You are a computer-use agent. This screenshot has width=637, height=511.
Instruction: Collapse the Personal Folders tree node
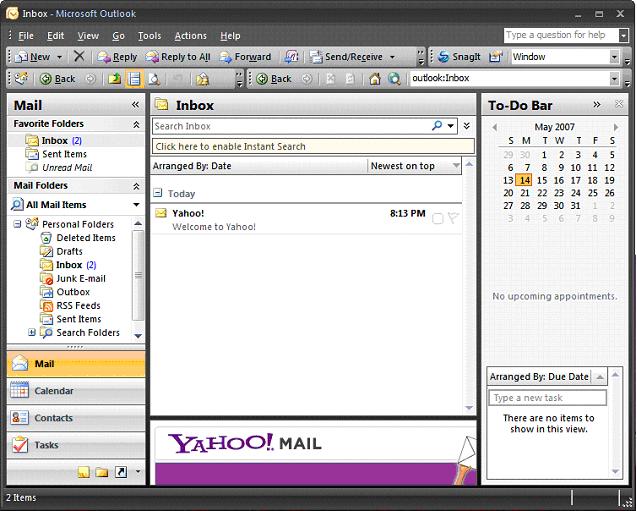pos(17,224)
